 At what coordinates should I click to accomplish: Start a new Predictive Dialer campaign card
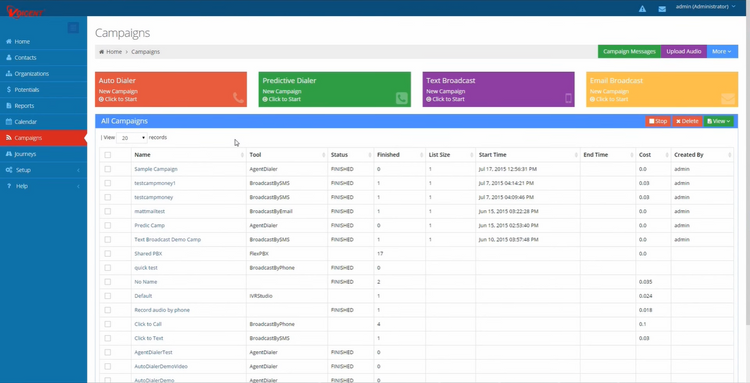coord(334,89)
